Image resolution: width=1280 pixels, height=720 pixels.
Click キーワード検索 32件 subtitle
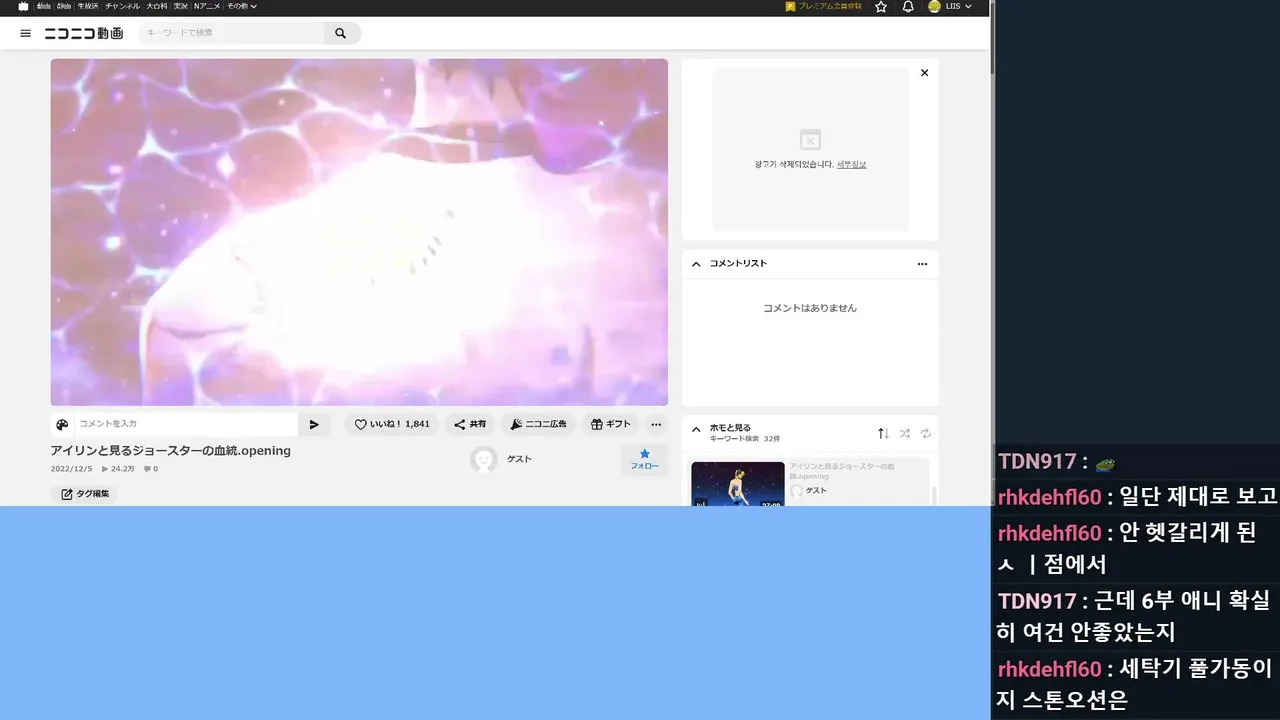pyautogui.click(x=744, y=439)
